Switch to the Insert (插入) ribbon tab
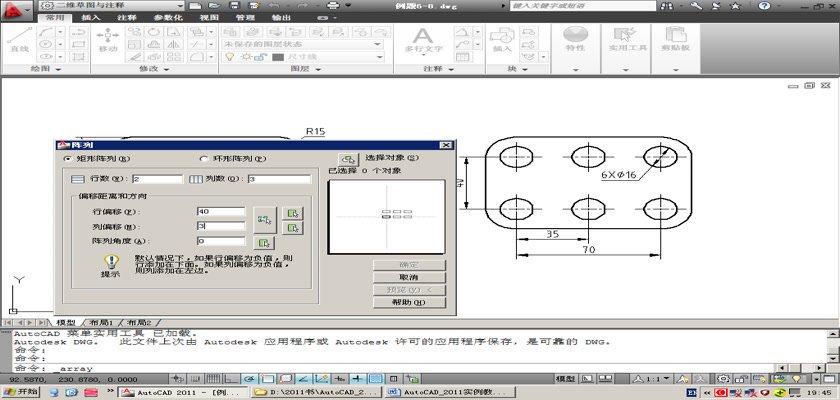 90,17
